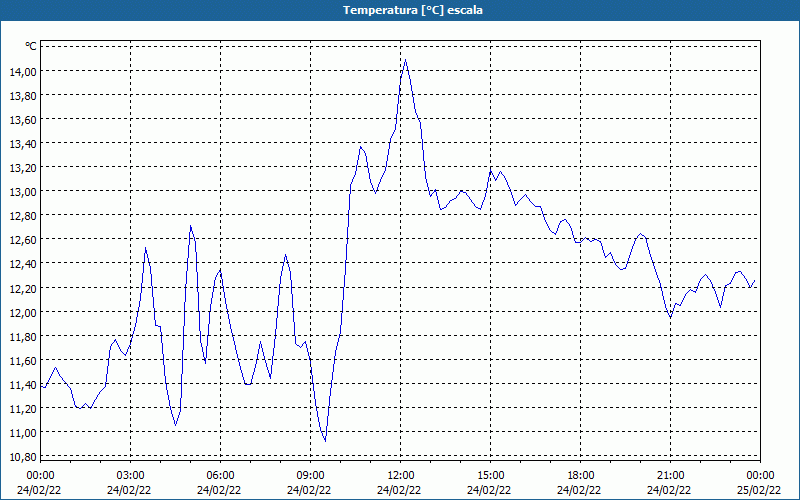Screen dimensions: 800x500
Task: Click the curve's highest peak above 14,00
Action: (405, 60)
